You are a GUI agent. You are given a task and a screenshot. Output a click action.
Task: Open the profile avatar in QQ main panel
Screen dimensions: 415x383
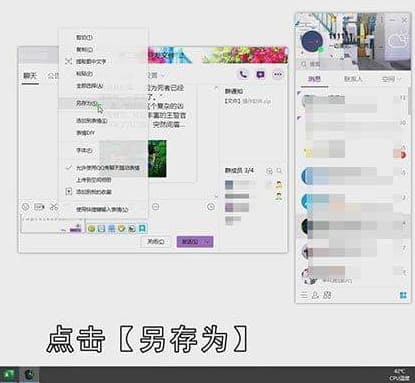(x=312, y=42)
